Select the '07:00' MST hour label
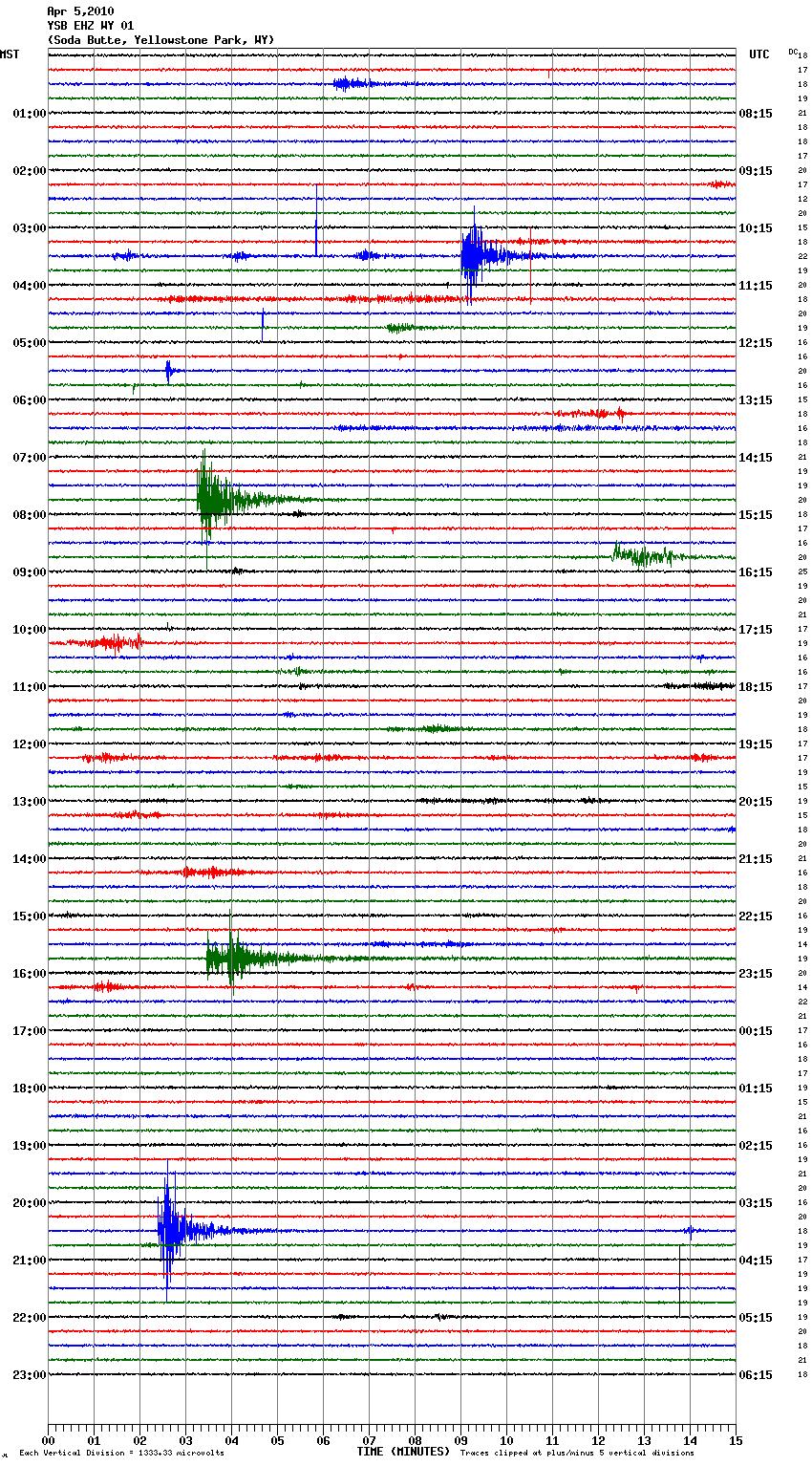Image resolution: width=812 pixels, height=1466 pixels. 29,458
